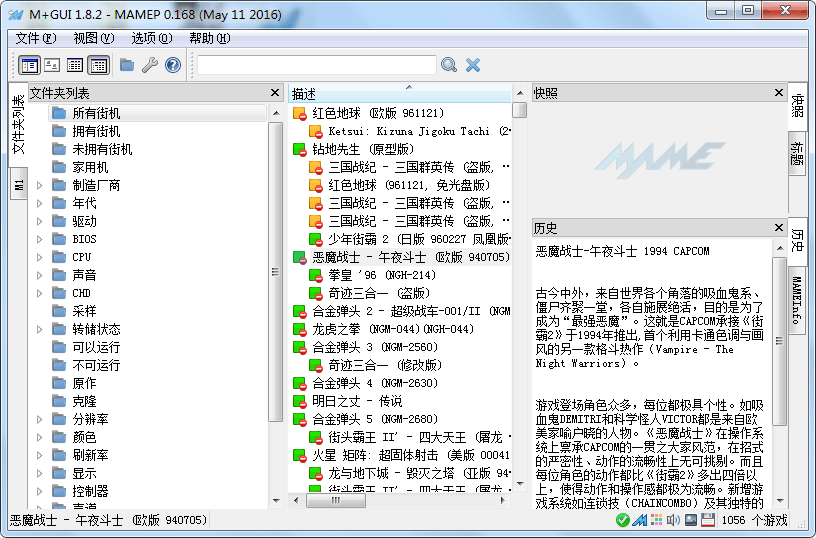Click the floppy disk save-state status icon

point(708,520)
